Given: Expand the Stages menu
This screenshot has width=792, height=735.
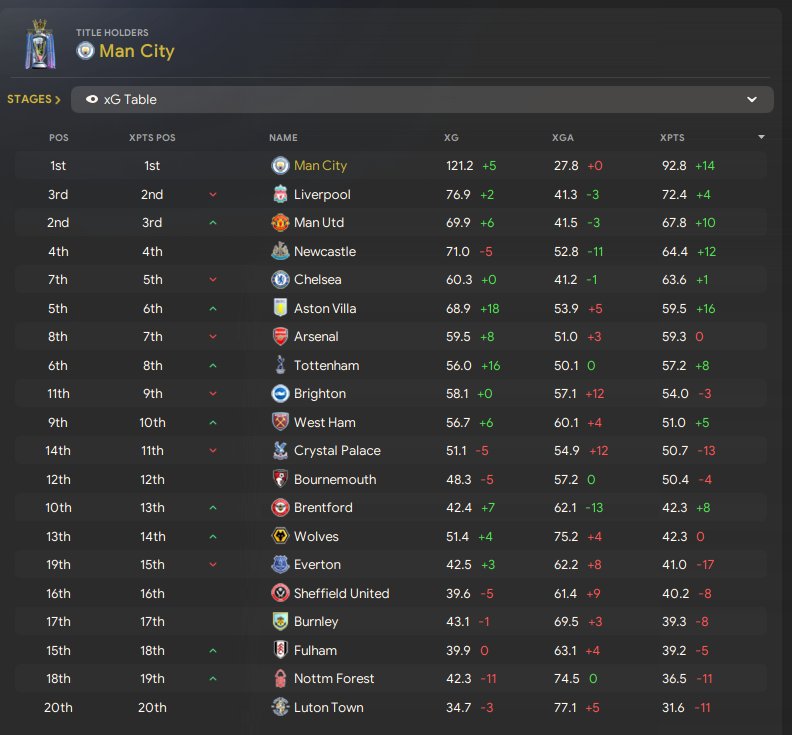Looking at the screenshot, I should (34, 100).
